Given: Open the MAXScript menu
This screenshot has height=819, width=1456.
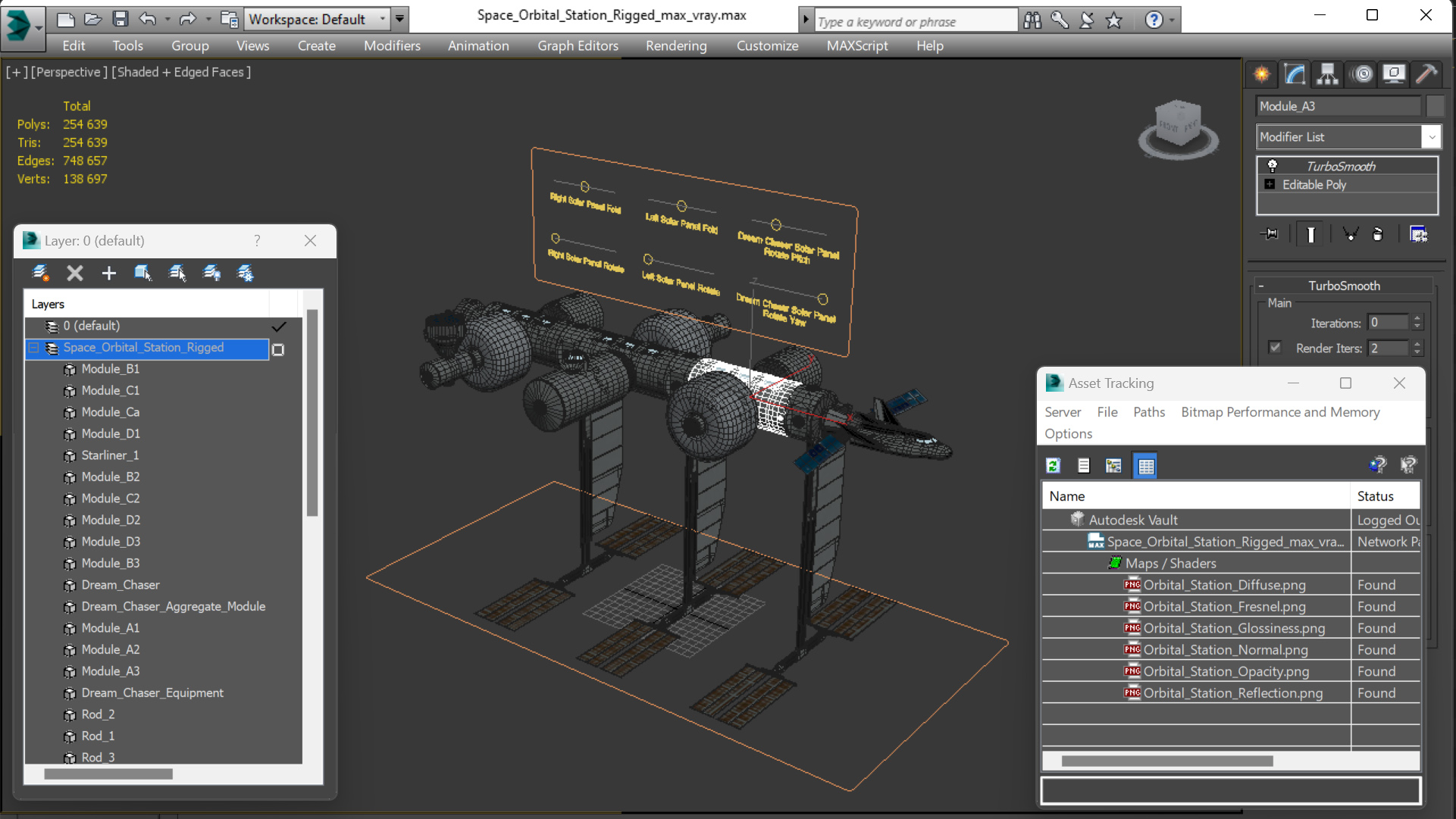Looking at the screenshot, I should (857, 45).
